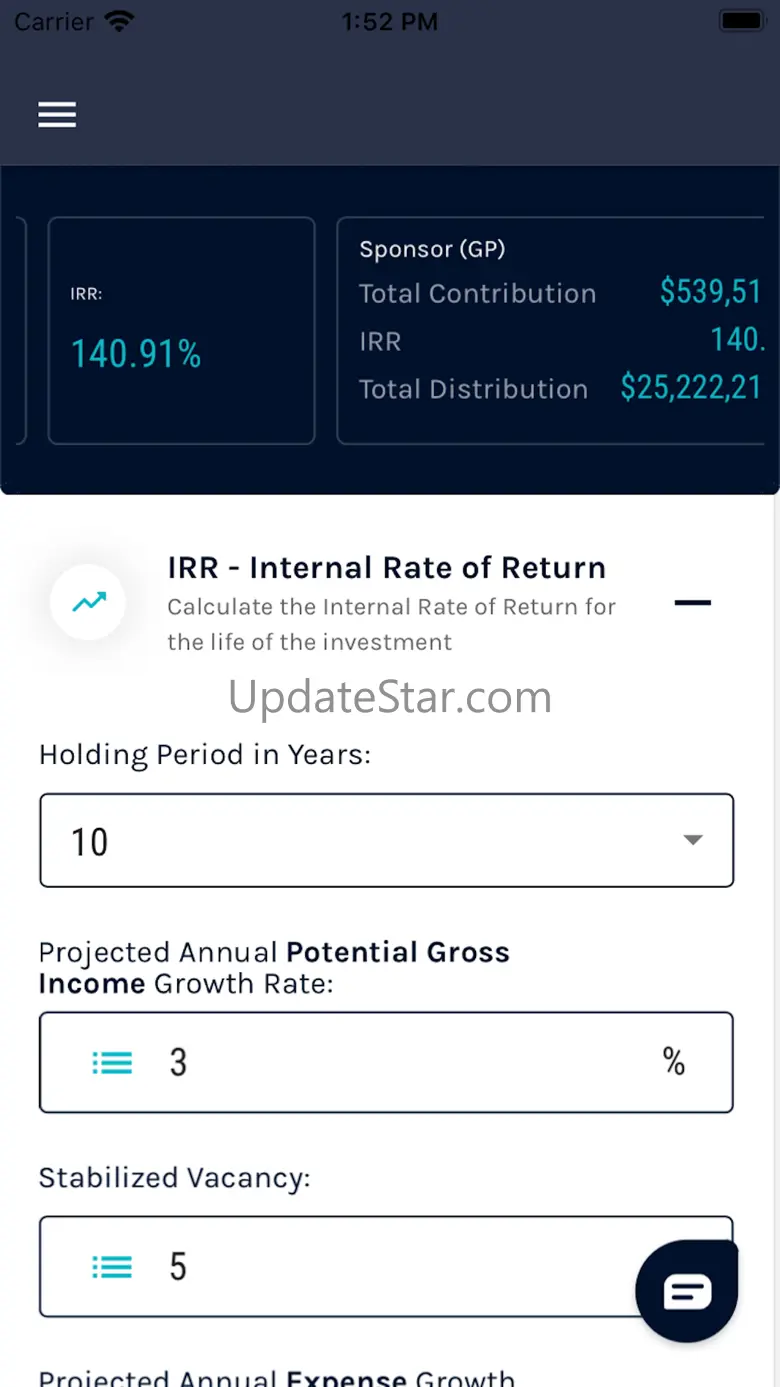The width and height of the screenshot is (780, 1387).
Task: Tap list icon in Stabilized Vacancy field
Action: [112, 1267]
